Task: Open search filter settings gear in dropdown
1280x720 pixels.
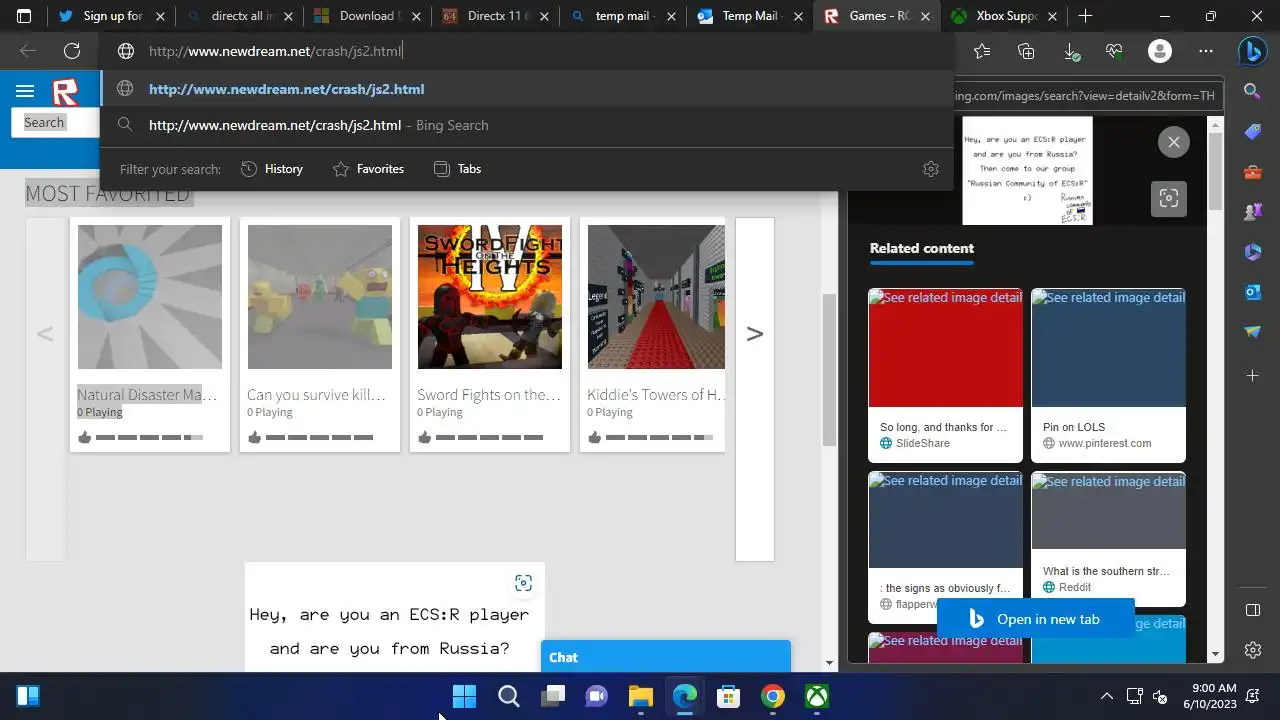Action: pos(931,169)
